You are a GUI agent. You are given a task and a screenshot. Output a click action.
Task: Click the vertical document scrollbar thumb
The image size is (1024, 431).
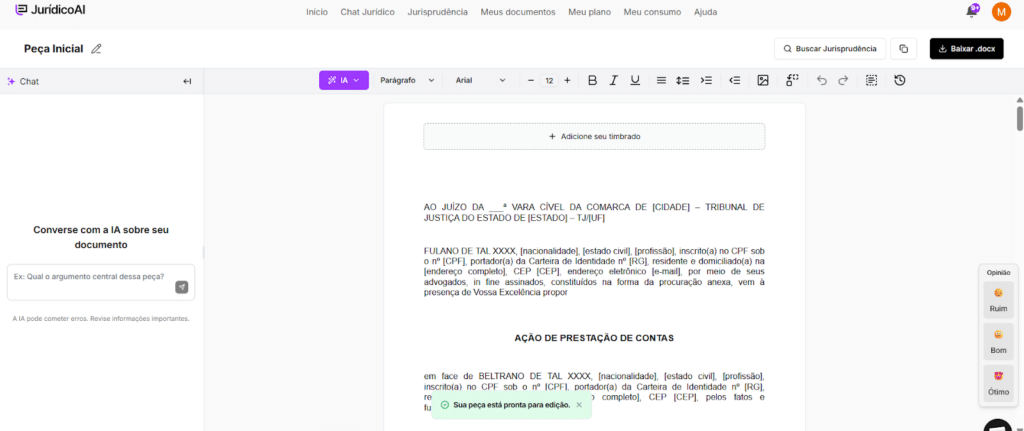pyautogui.click(x=1019, y=120)
